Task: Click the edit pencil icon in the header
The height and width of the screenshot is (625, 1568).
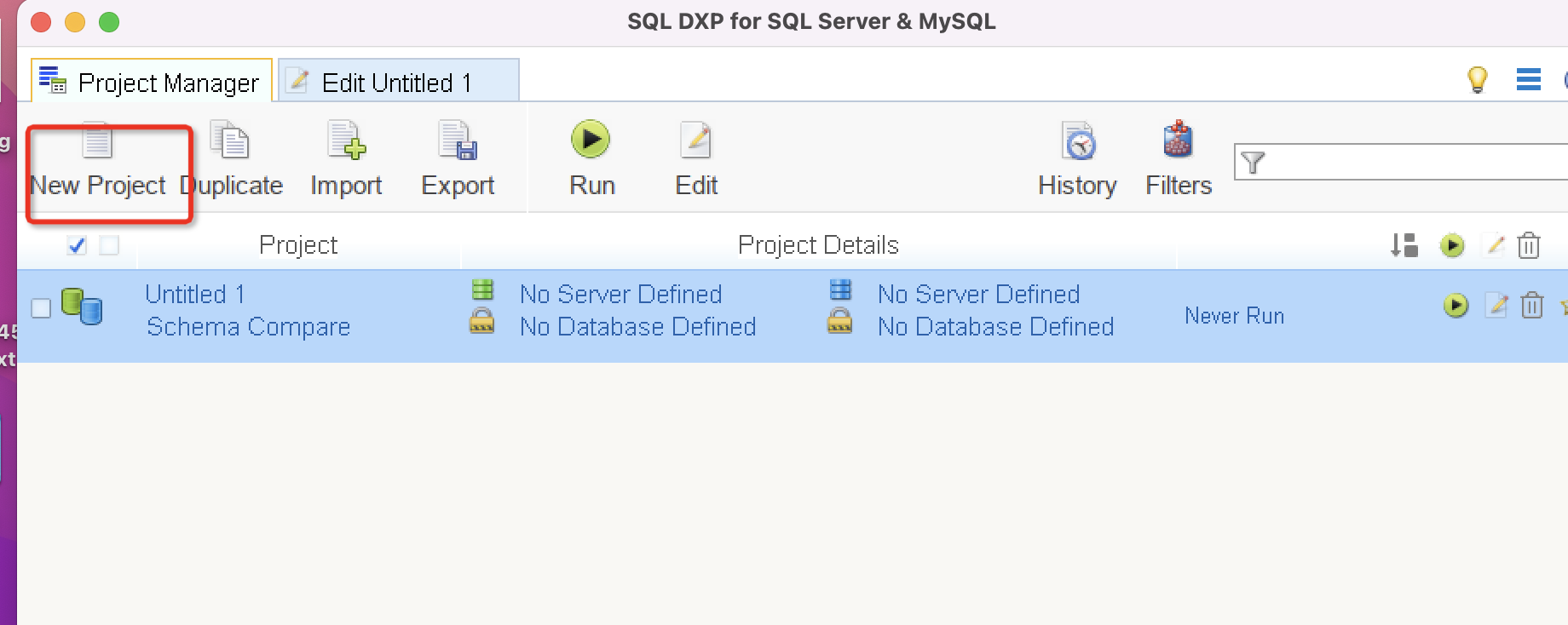Action: pos(1495,245)
